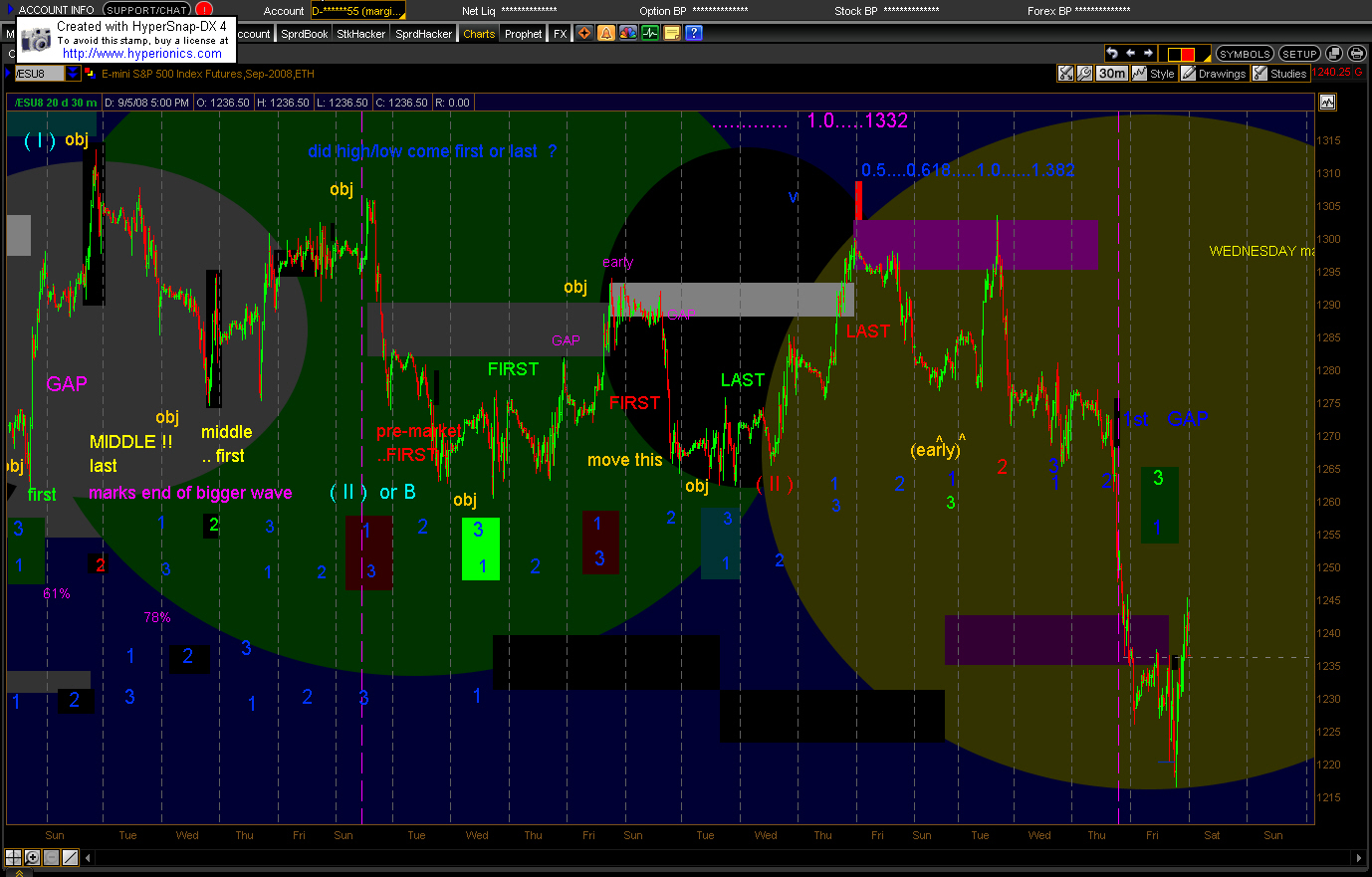Image resolution: width=1372 pixels, height=877 pixels.
Task: Open the Studies menu label
Action: [1288, 74]
